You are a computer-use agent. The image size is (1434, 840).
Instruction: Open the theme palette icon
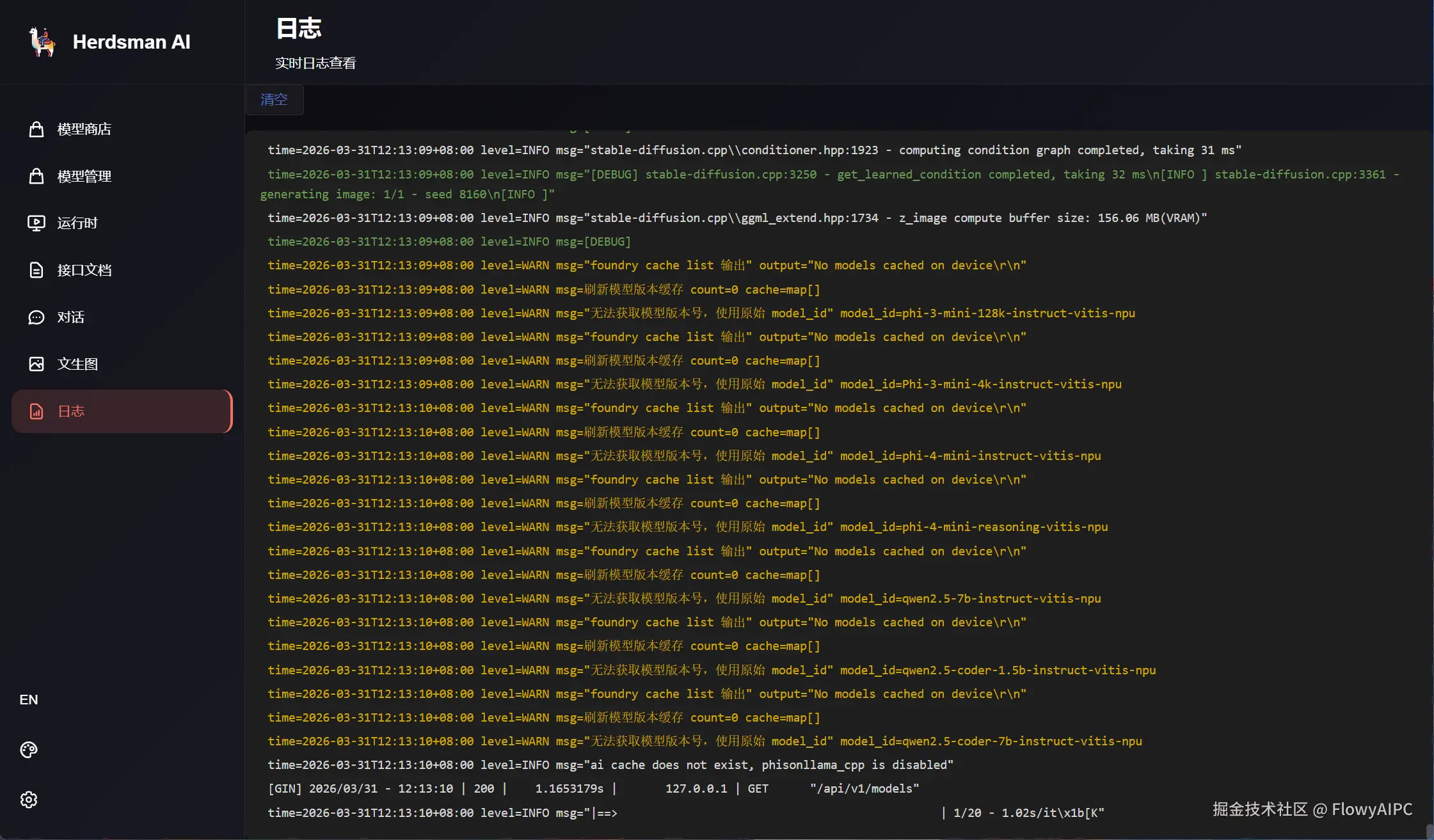point(29,750)
